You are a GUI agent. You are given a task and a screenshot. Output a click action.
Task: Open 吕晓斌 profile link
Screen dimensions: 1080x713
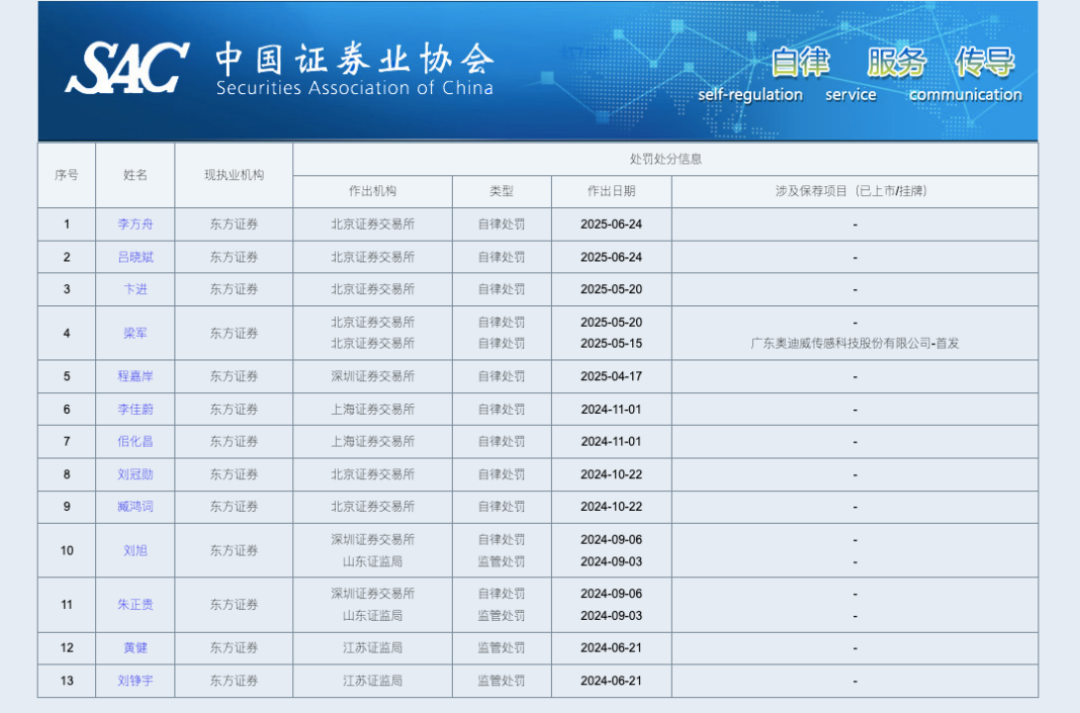135,257
